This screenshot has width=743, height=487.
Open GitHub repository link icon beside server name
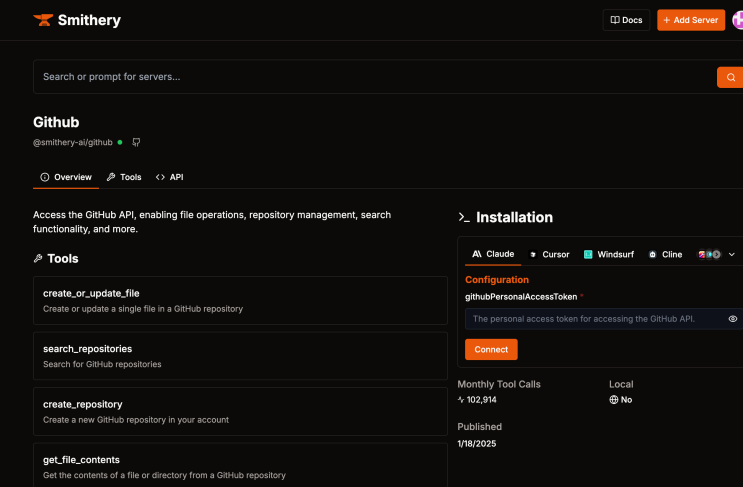point(136,142)
